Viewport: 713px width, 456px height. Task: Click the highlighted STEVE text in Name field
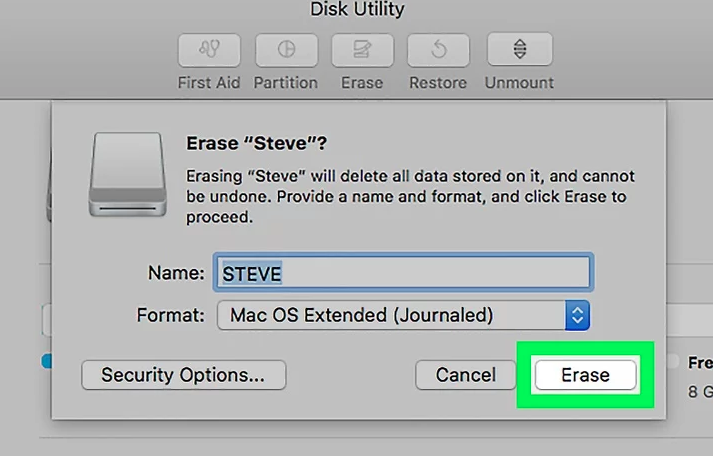point(252,274)
